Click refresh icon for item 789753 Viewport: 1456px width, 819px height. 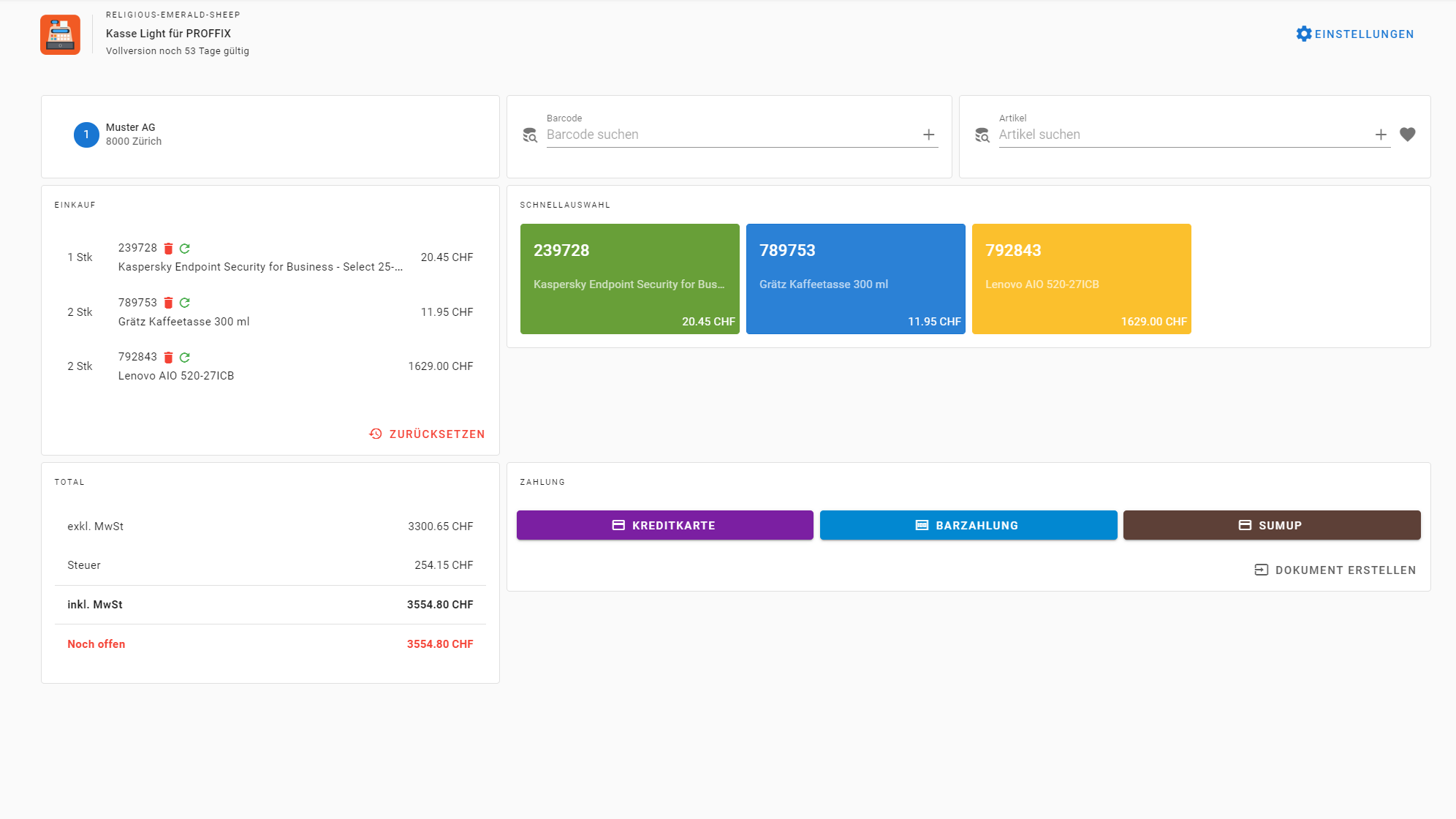coord(185,303)
